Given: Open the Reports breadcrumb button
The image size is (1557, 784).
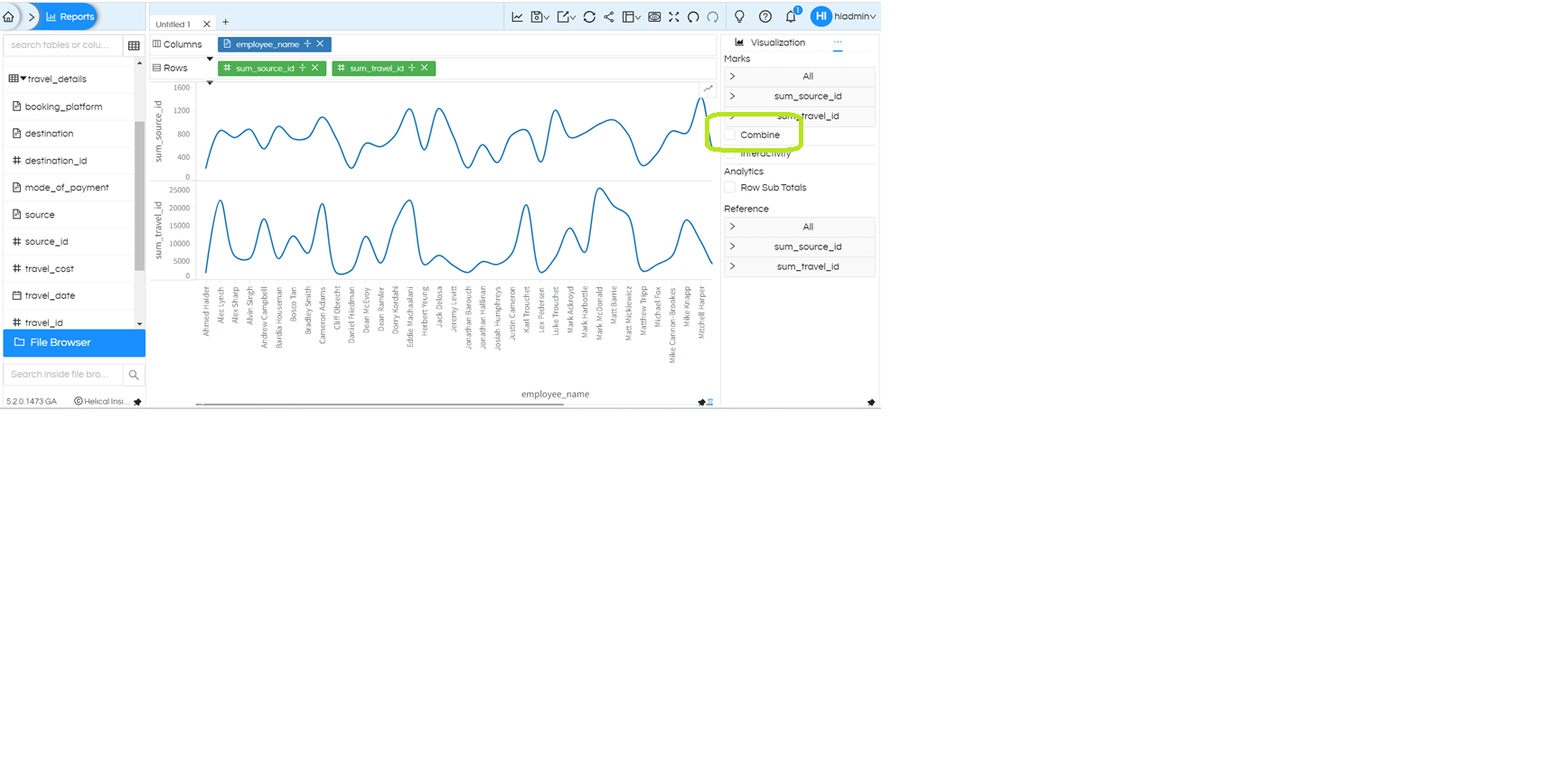Looking at the screenshot, I should point(70,16).
